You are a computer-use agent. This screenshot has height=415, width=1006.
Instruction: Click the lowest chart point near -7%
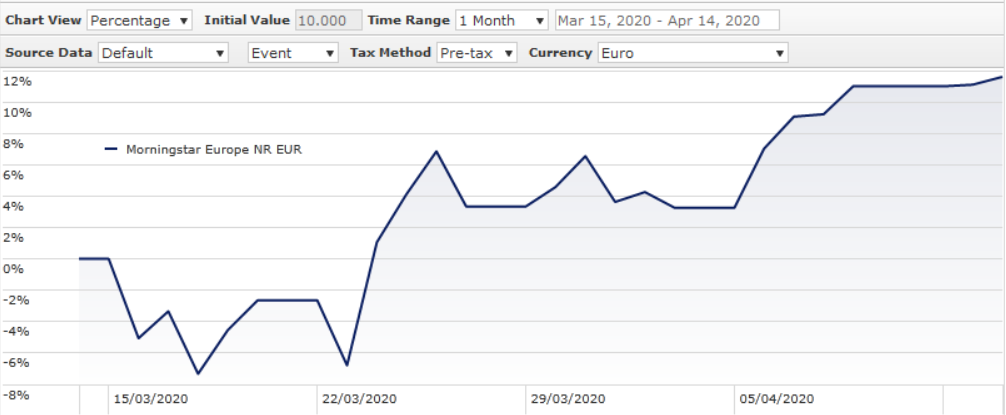(198, 373)
